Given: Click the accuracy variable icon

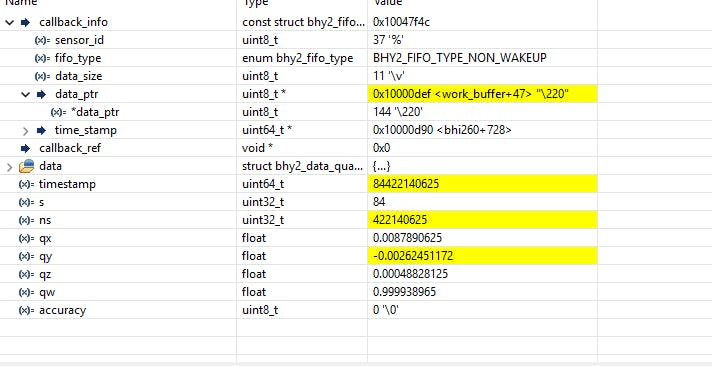Looking at the screenshot, I should click(x=26, y=311).
